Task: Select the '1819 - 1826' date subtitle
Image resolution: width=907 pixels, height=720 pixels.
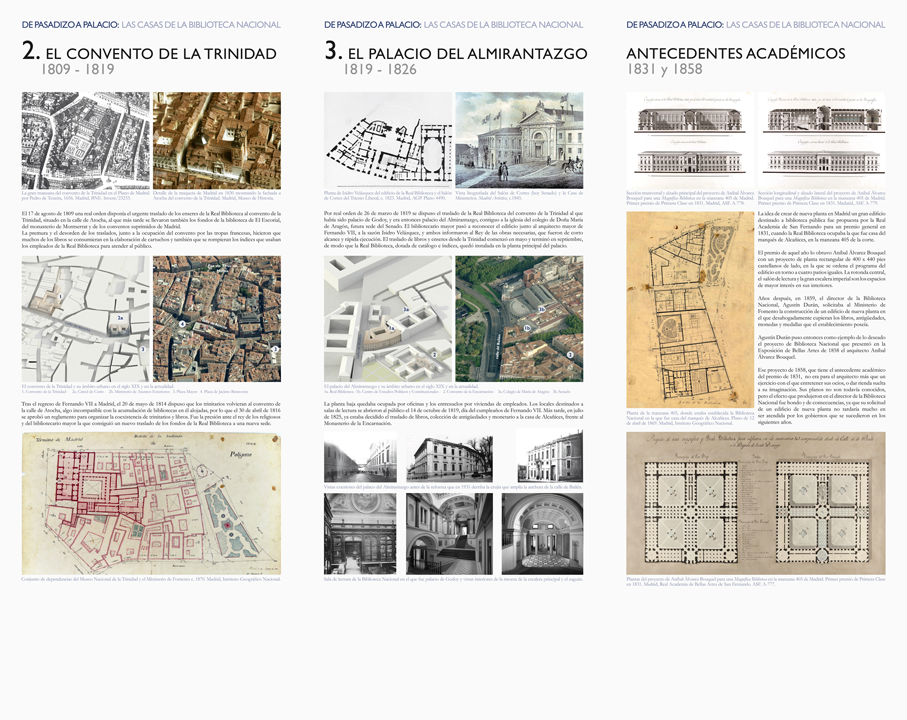Action: [x=380, y=70]
